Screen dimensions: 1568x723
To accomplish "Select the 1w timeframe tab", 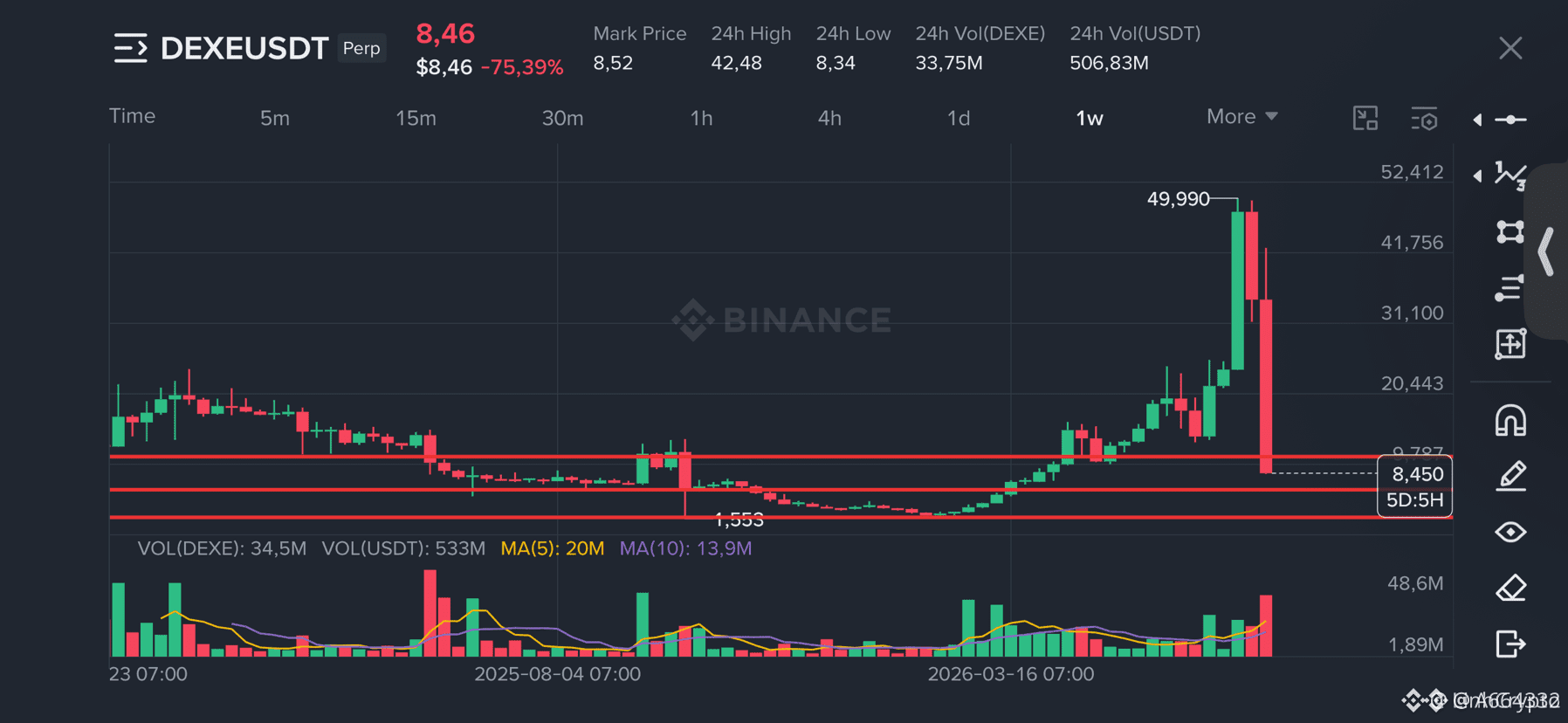I will (x=1090, y=118).
